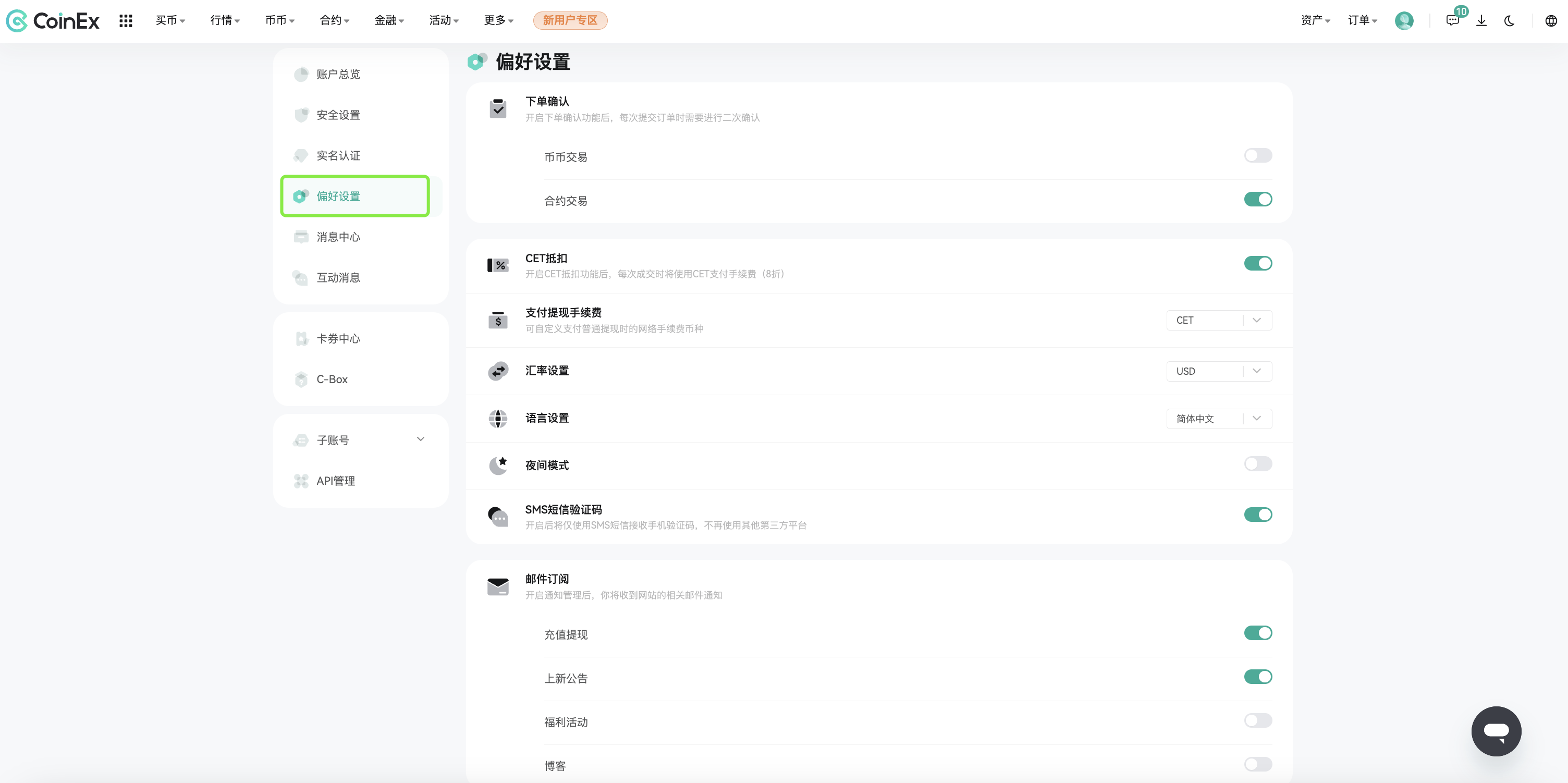
Task: Open the 币币 dropdown menu
Action: 280,21
